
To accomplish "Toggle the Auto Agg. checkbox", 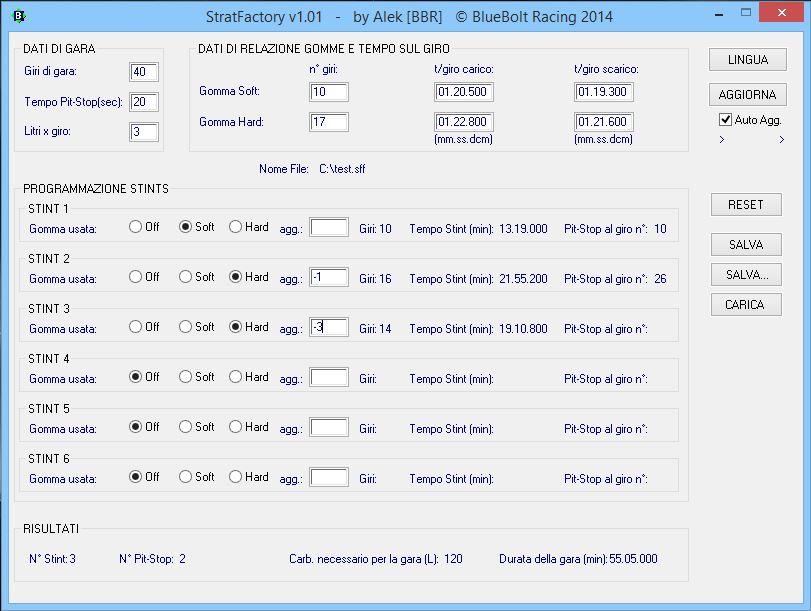I will click(x=725, y=120).
